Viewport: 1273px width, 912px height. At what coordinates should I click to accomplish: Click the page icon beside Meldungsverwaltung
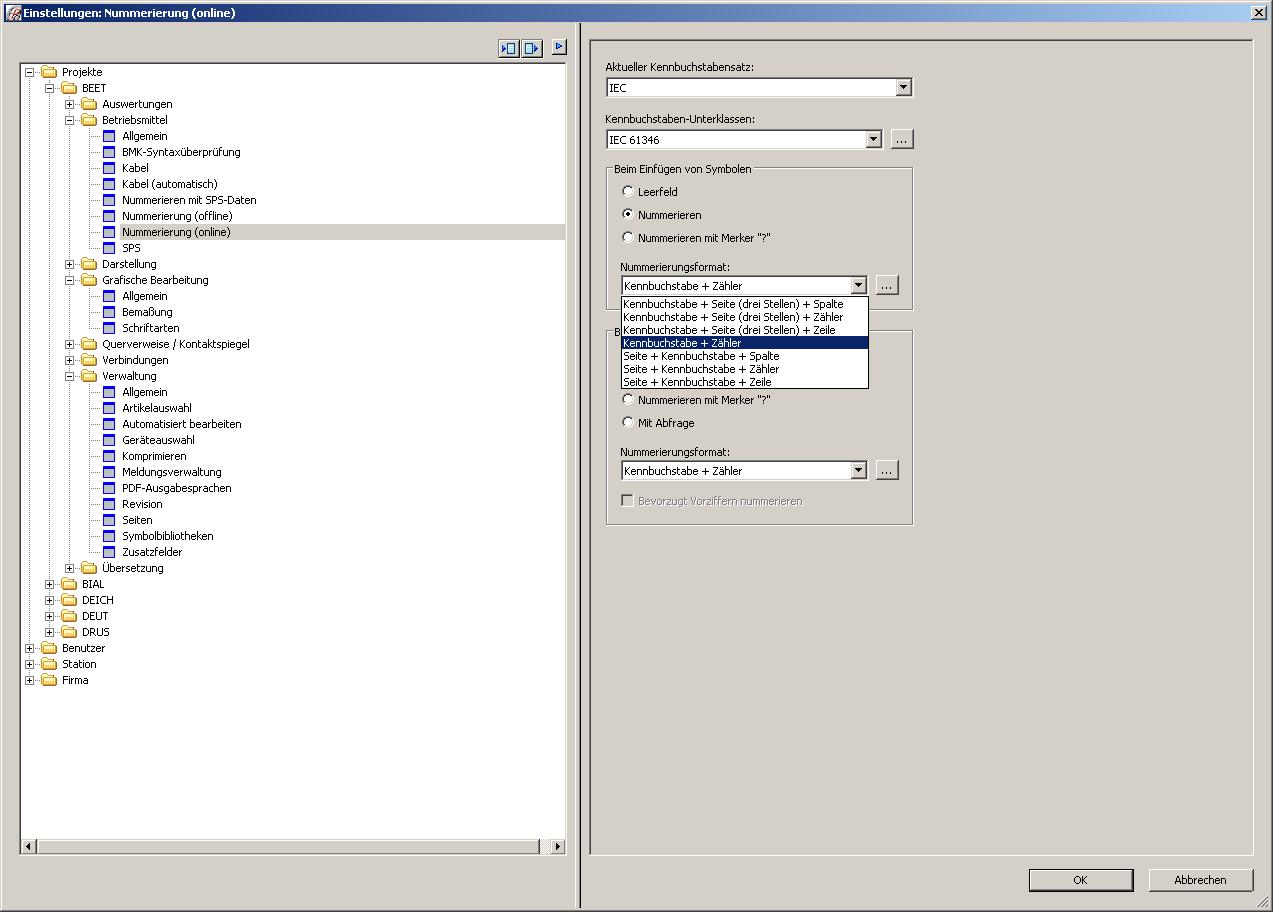pyautogui.click(x=110, y=472)
